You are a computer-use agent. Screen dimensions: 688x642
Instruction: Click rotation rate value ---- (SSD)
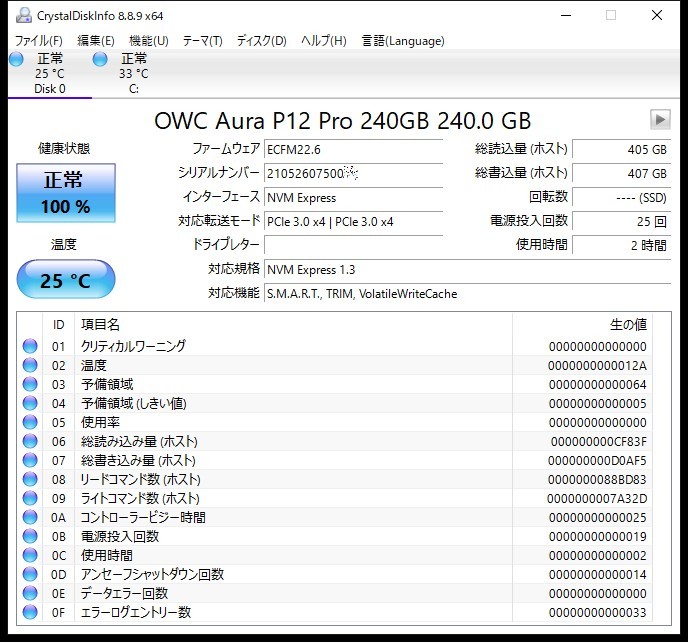coord(622,197)
